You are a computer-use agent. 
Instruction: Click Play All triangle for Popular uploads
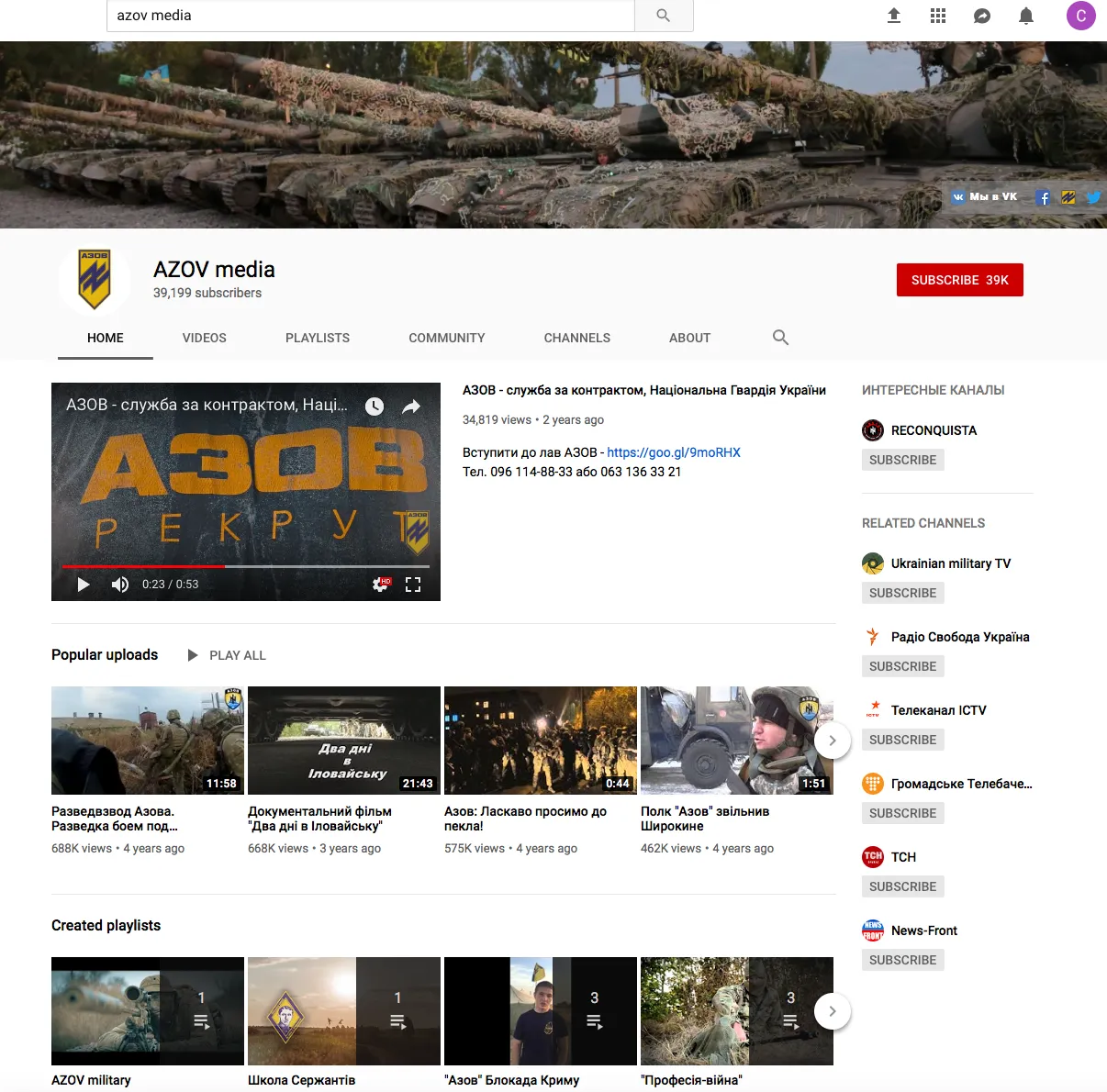pos(193,655)
